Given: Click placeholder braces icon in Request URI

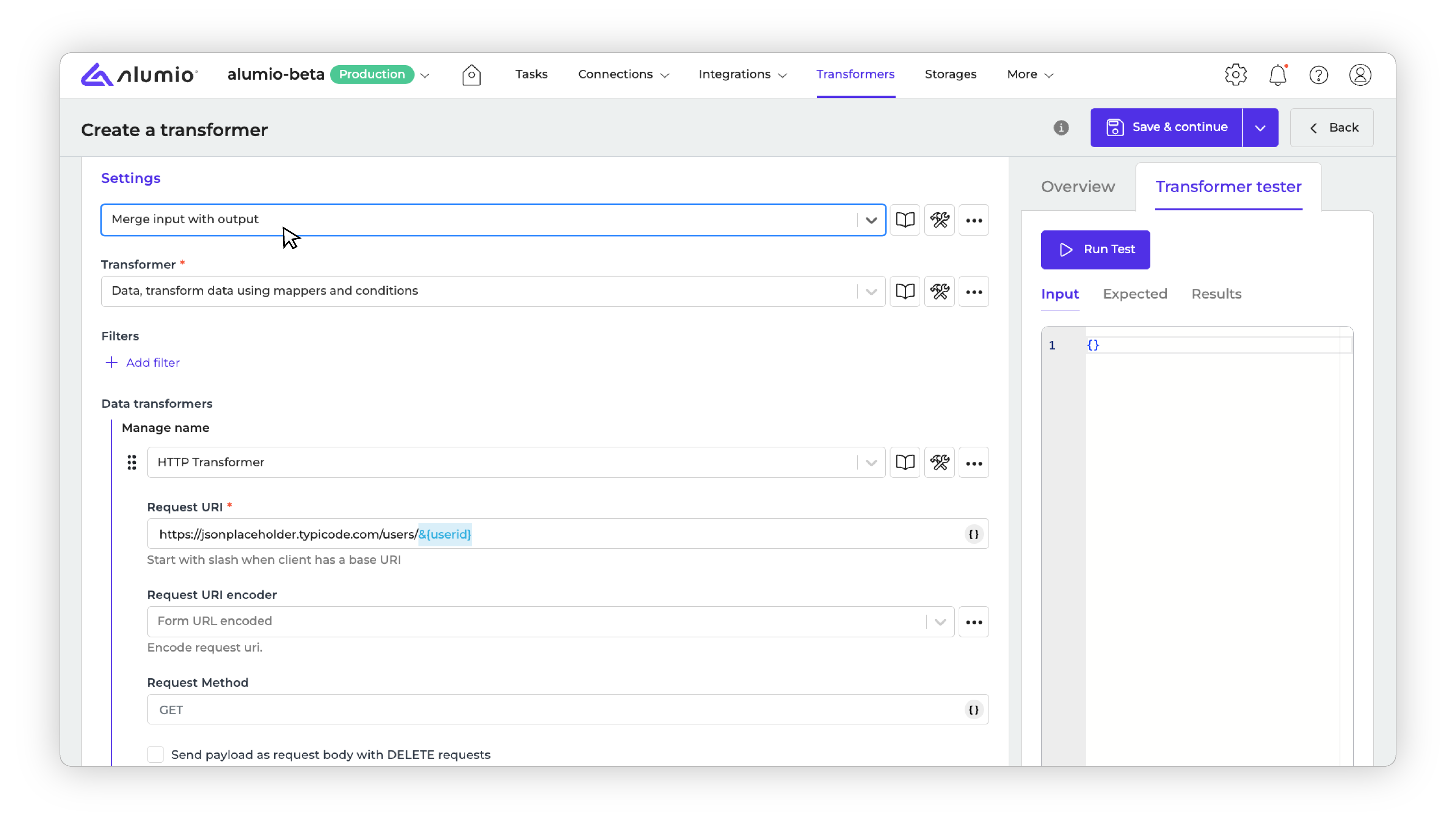Looking at the screenshot, I should click(973, 534).
